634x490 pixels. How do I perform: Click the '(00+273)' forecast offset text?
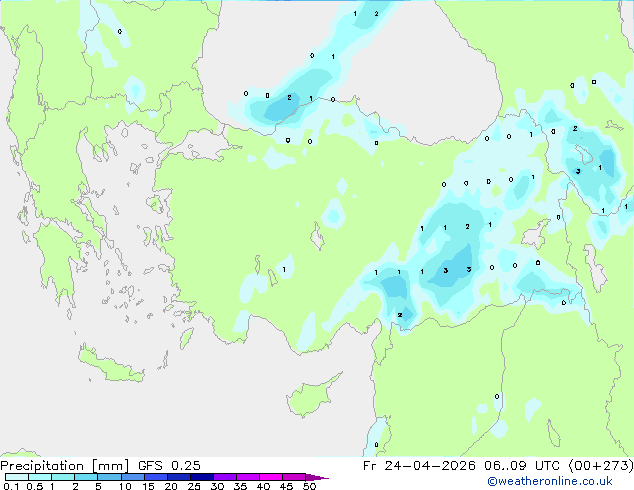[601, 465]
